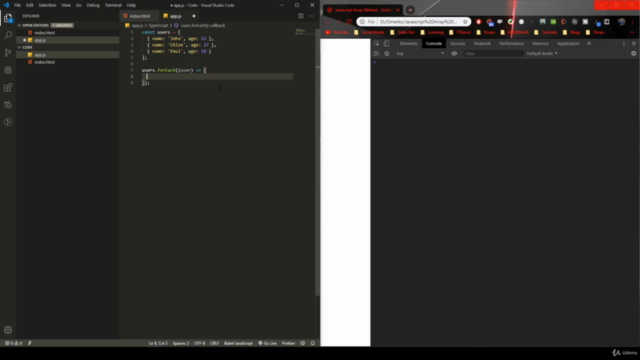Open the Manage gear in activity bar
640x360 pixels.
tap(8, 330)
